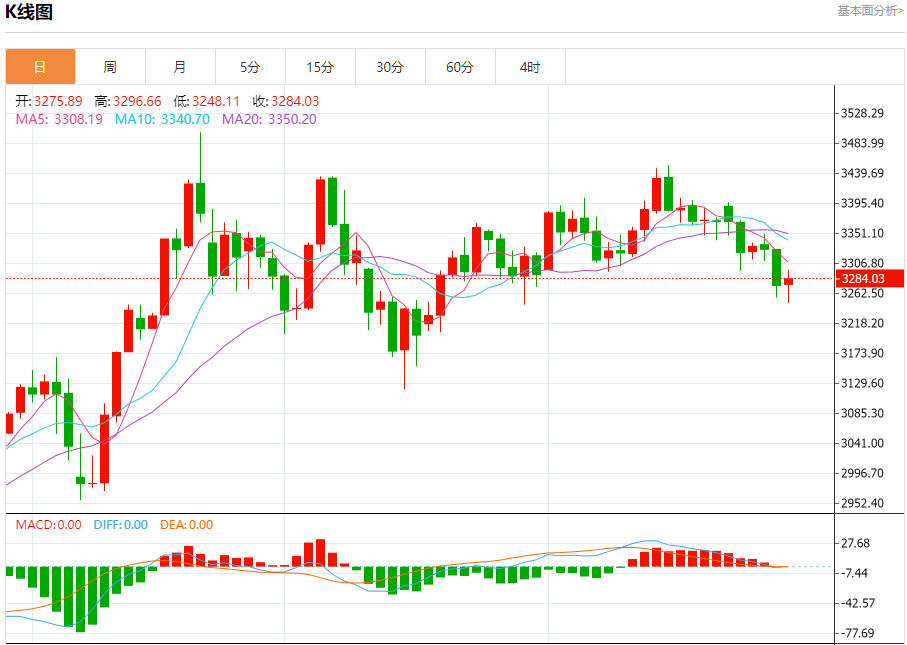Show the 60分 interval chart
The width and height of the screenshot is (907, 645).
click(x=460, y=67)
